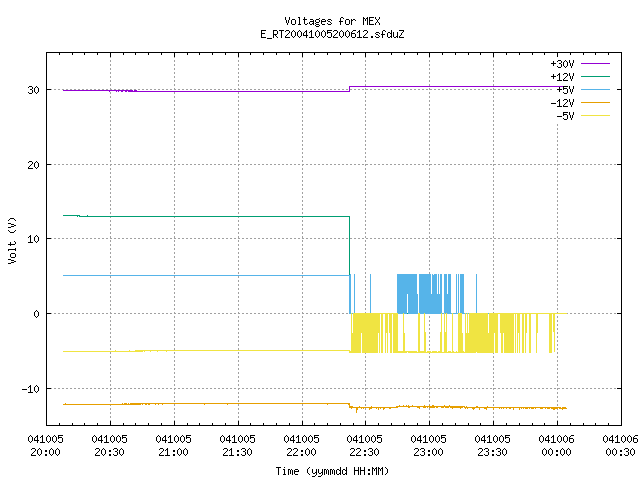This screenshot has height=480, width=640.
Task: Click the x-axis tick 041005 20:30
Action: point(109,446)
